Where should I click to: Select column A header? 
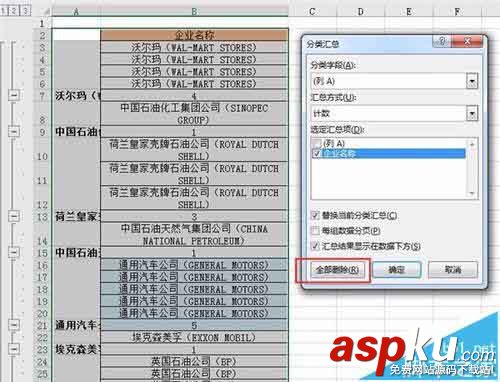tap(76, 12)
